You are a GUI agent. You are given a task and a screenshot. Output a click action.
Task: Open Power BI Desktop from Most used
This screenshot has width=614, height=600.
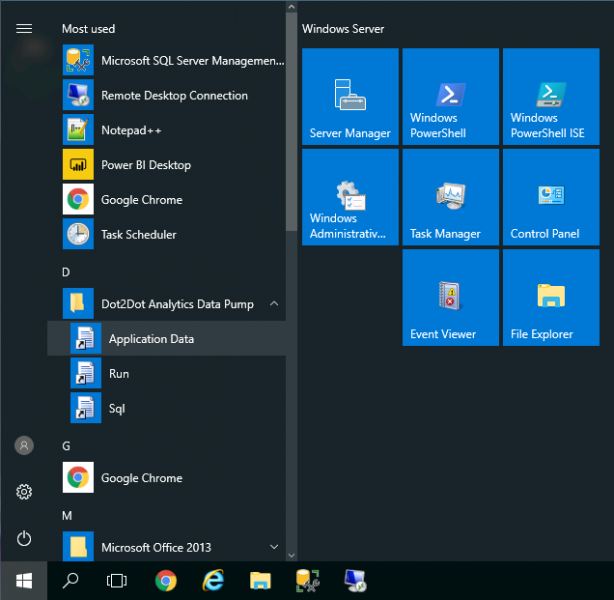[145, 165]
